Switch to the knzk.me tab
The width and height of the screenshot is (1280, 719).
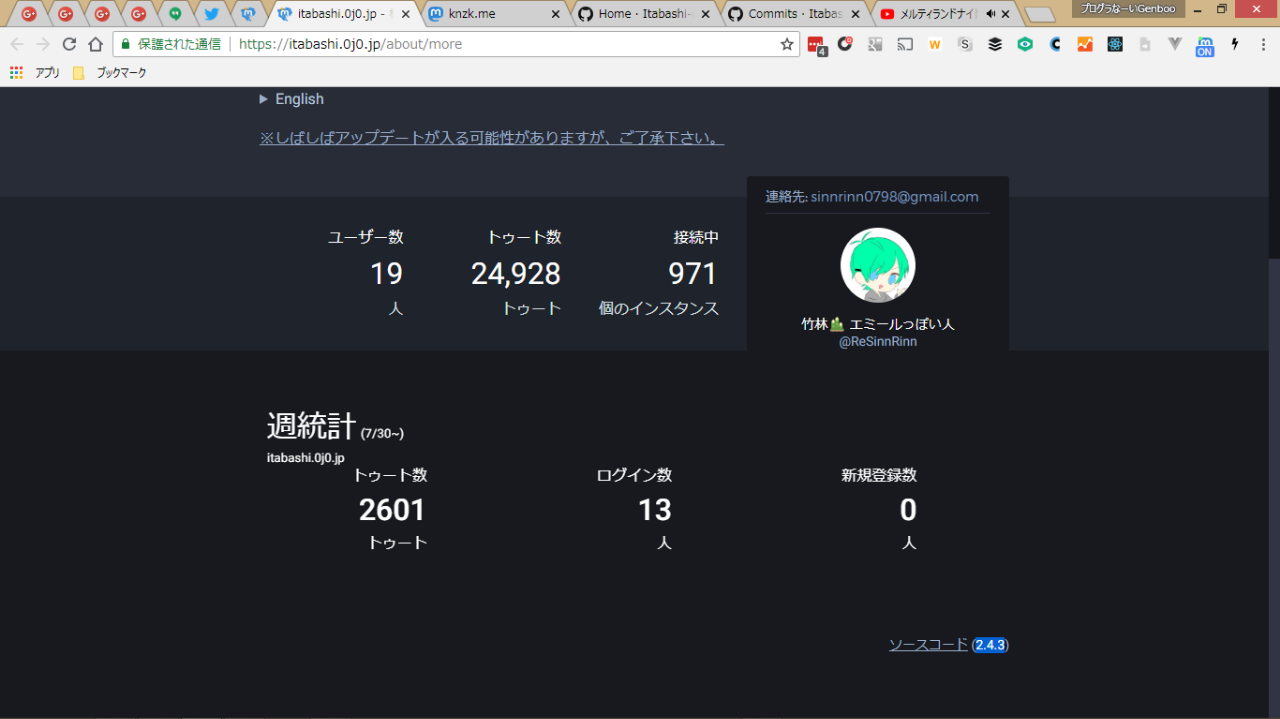(x=490, y=14)
